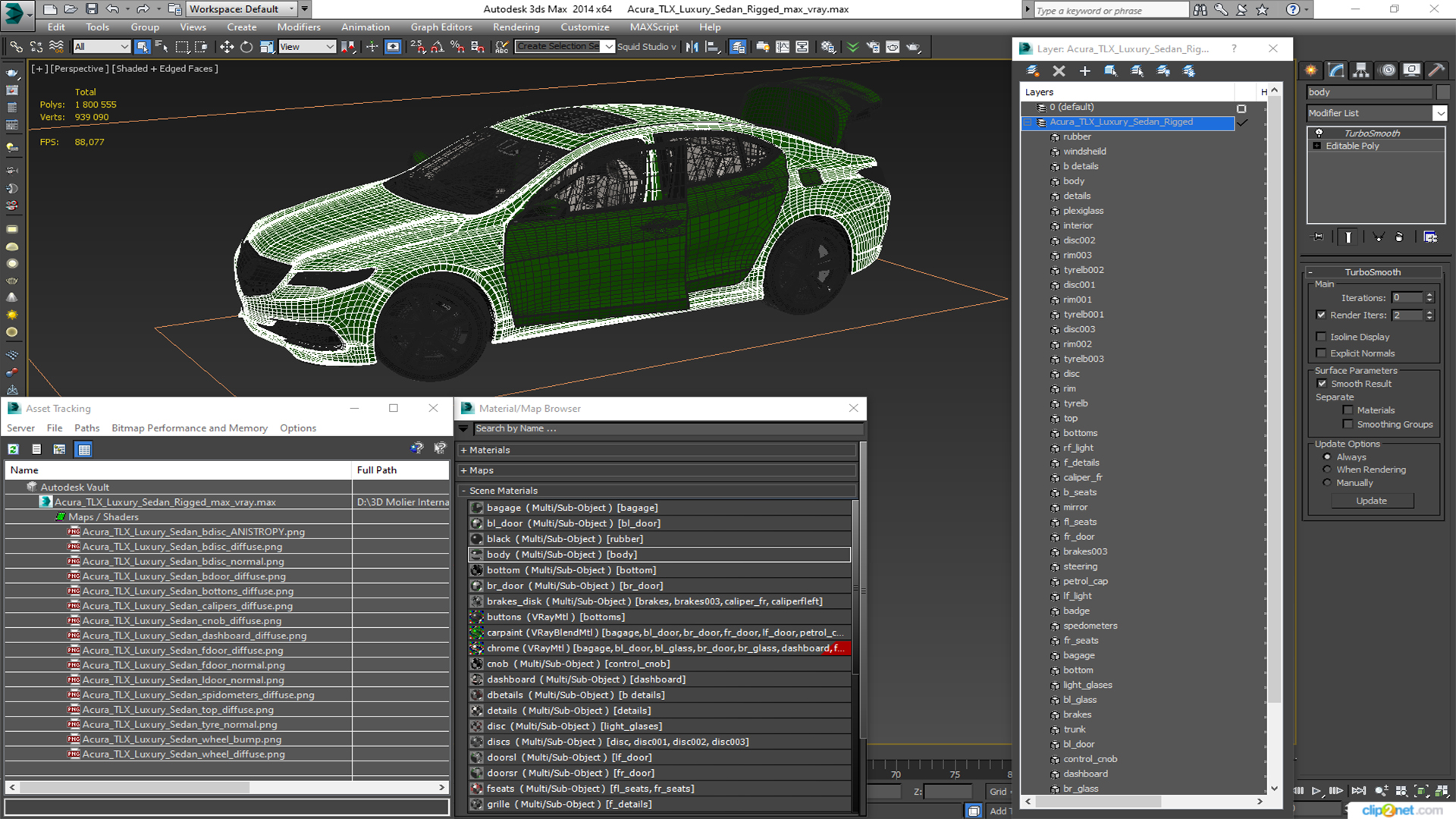Click the Mirror tool icon

692,47
